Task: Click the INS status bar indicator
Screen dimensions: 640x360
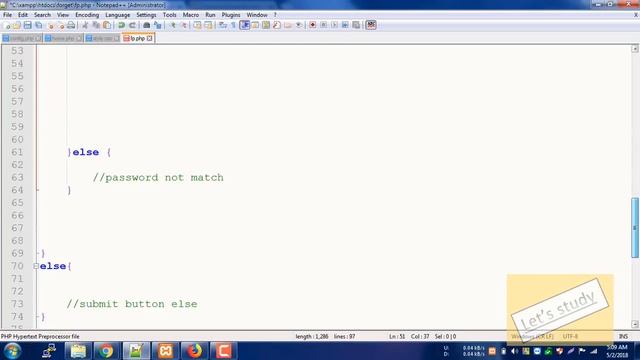Action: click(623, 337)
